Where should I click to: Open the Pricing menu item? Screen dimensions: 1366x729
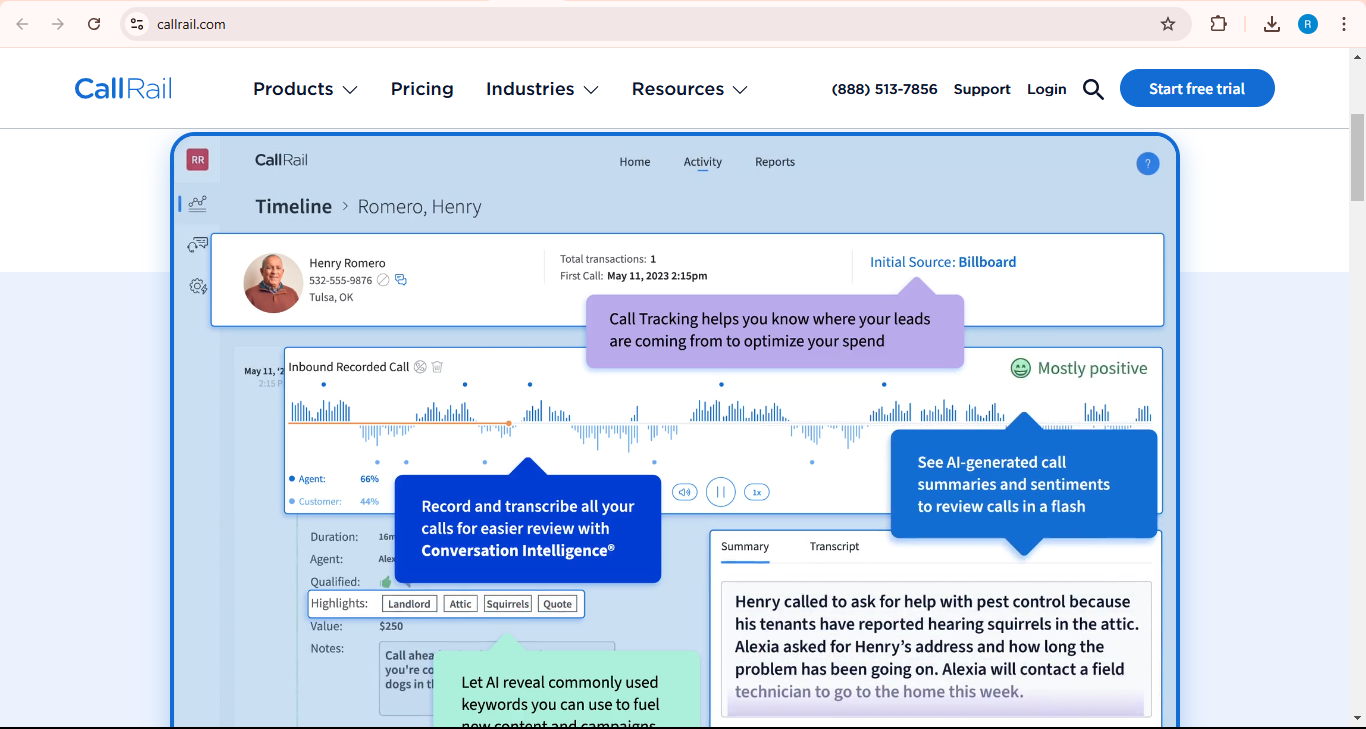point(422,89)
